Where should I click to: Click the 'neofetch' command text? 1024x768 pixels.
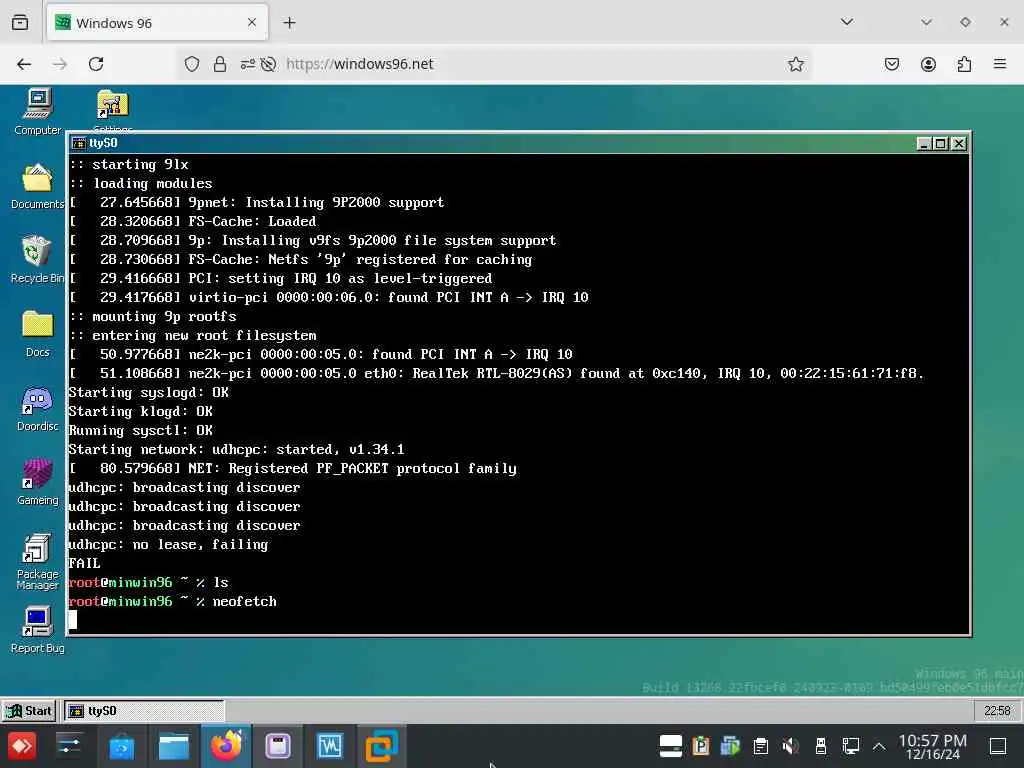click(244, 601)
